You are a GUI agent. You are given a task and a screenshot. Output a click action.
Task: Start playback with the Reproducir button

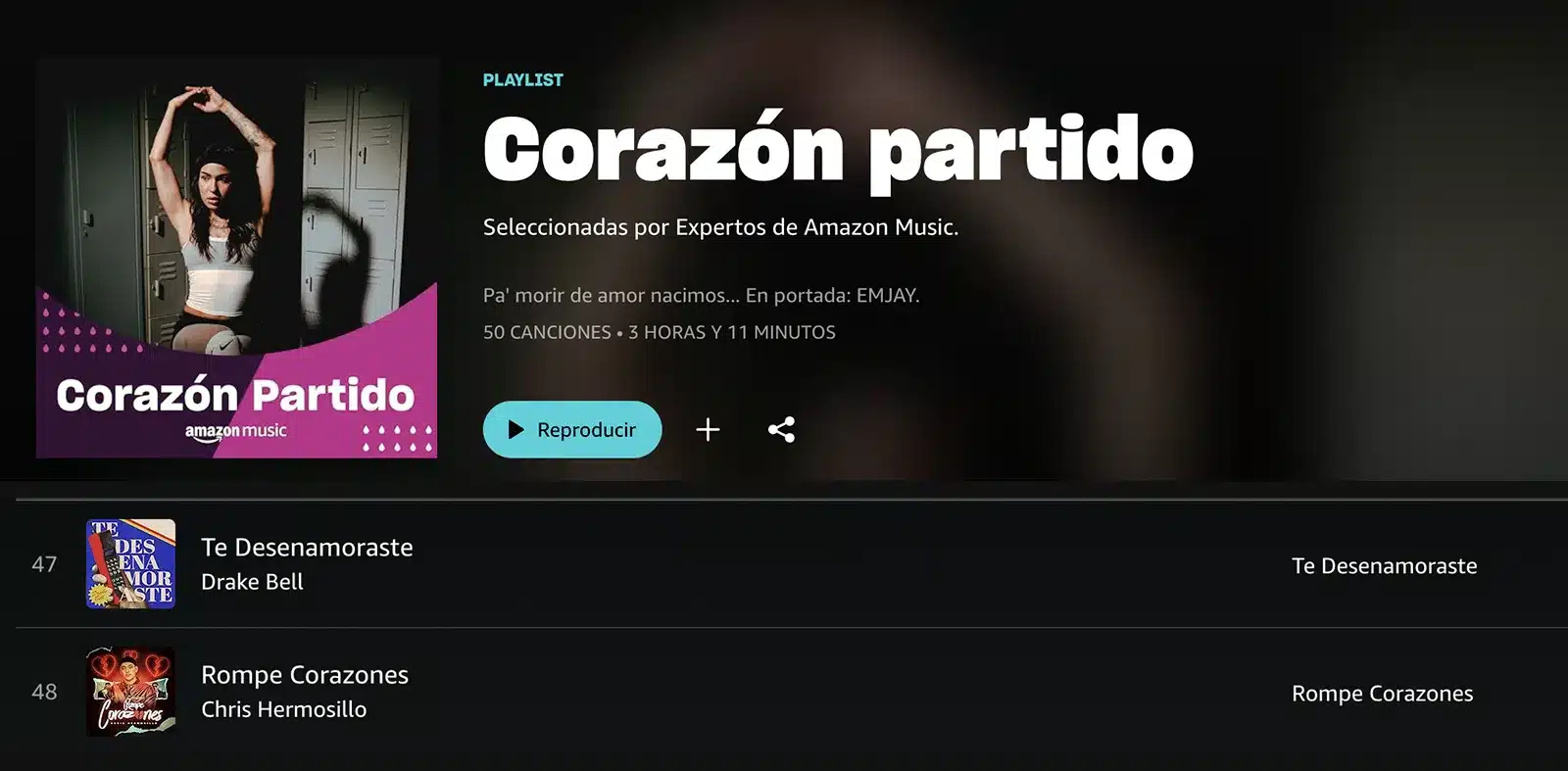[x=572, y=429]
